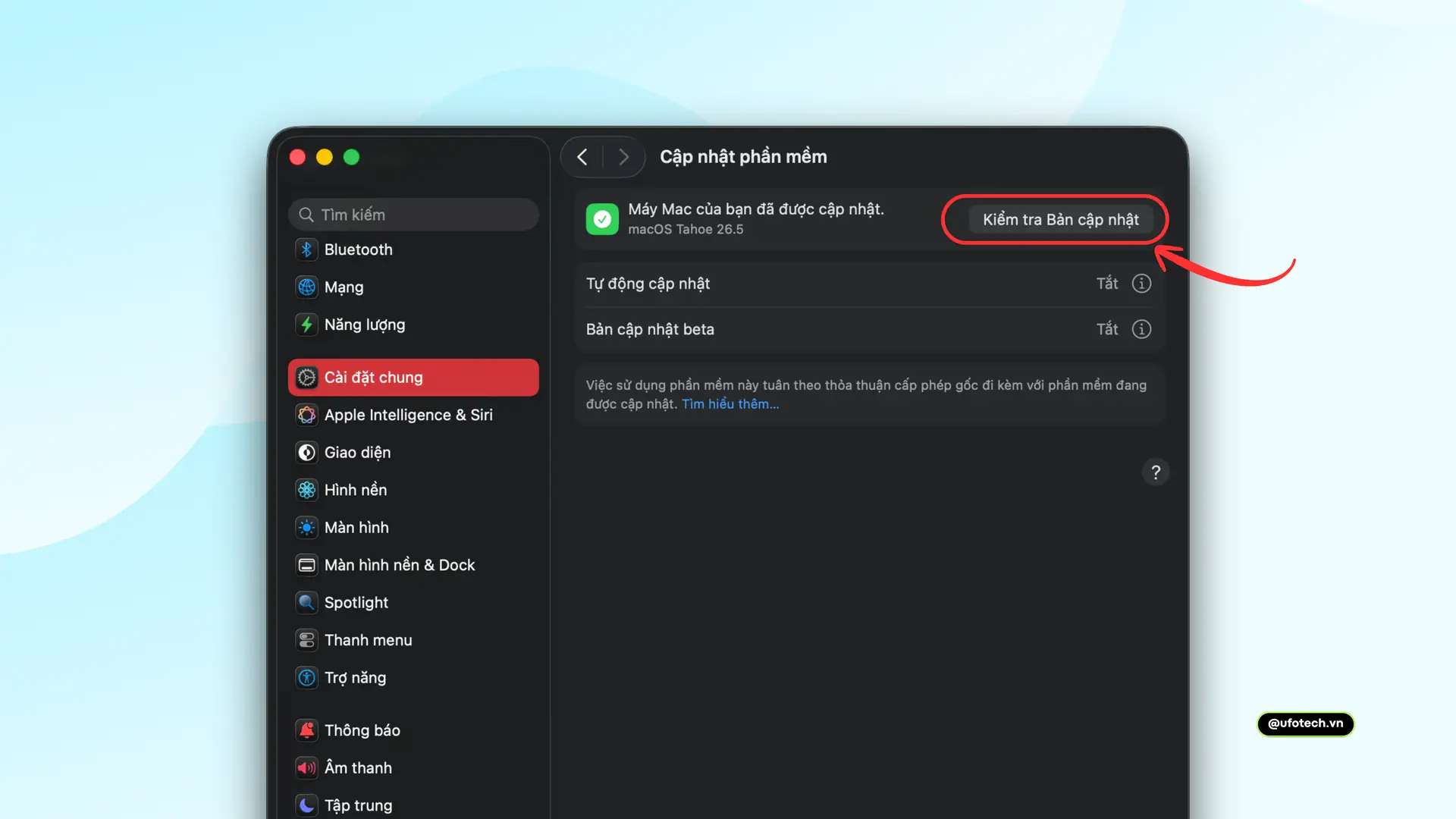The height and width of the screenshot is (819, 1456).
Task: Open Âm thanh settings pane
Action: (x=413, y=768)
